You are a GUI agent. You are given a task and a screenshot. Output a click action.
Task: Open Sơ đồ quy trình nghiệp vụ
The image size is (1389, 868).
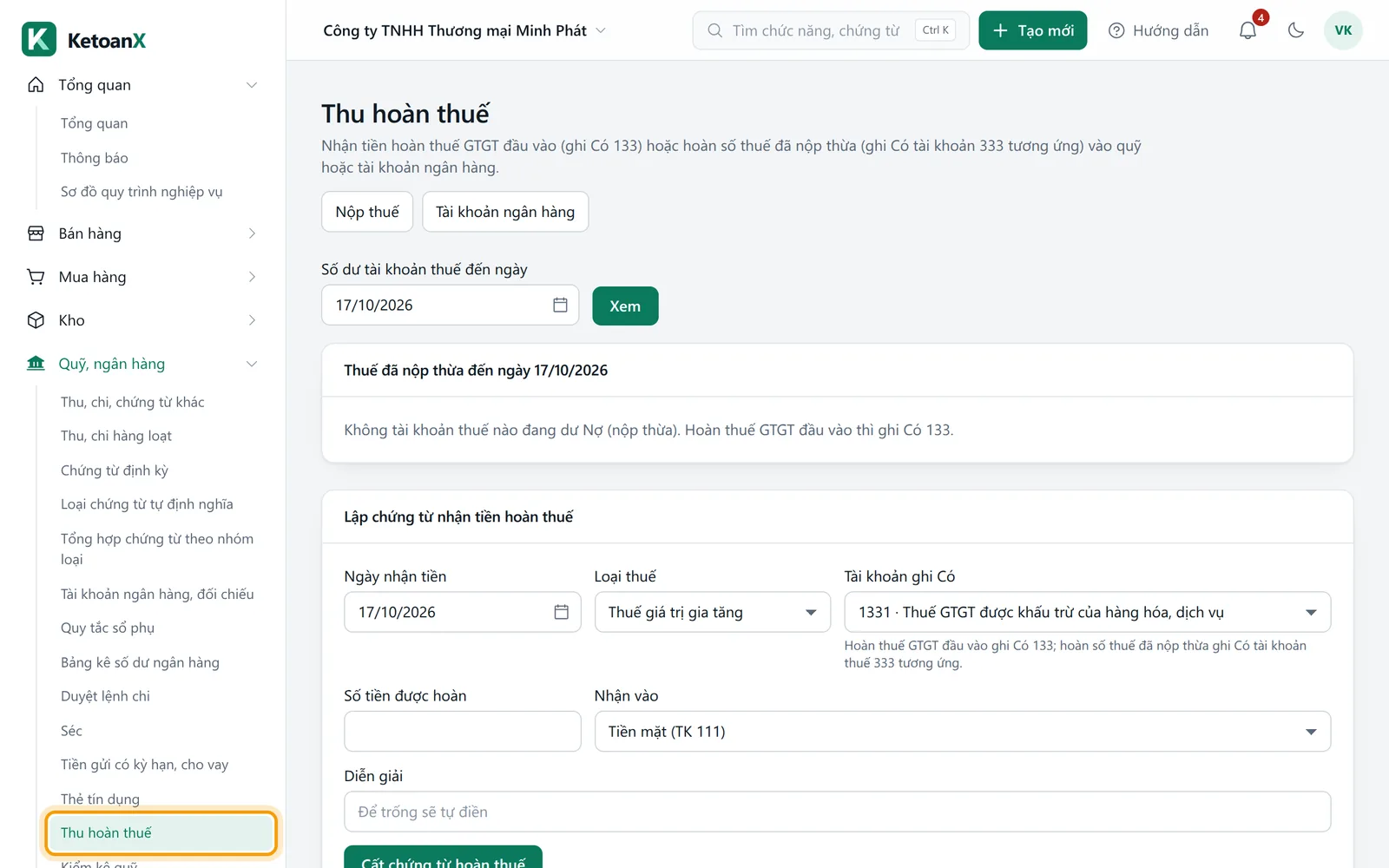tap(142, 192)
